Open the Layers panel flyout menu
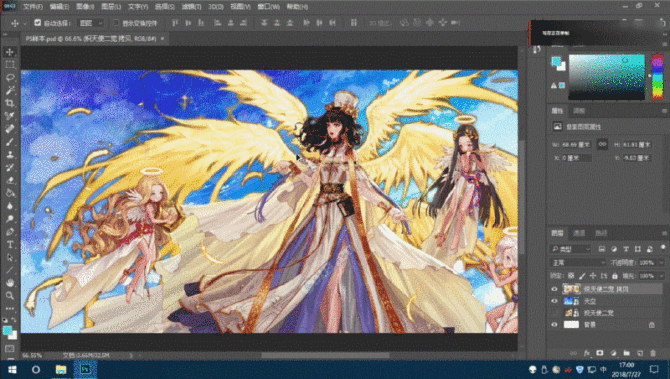 (664, 233)
